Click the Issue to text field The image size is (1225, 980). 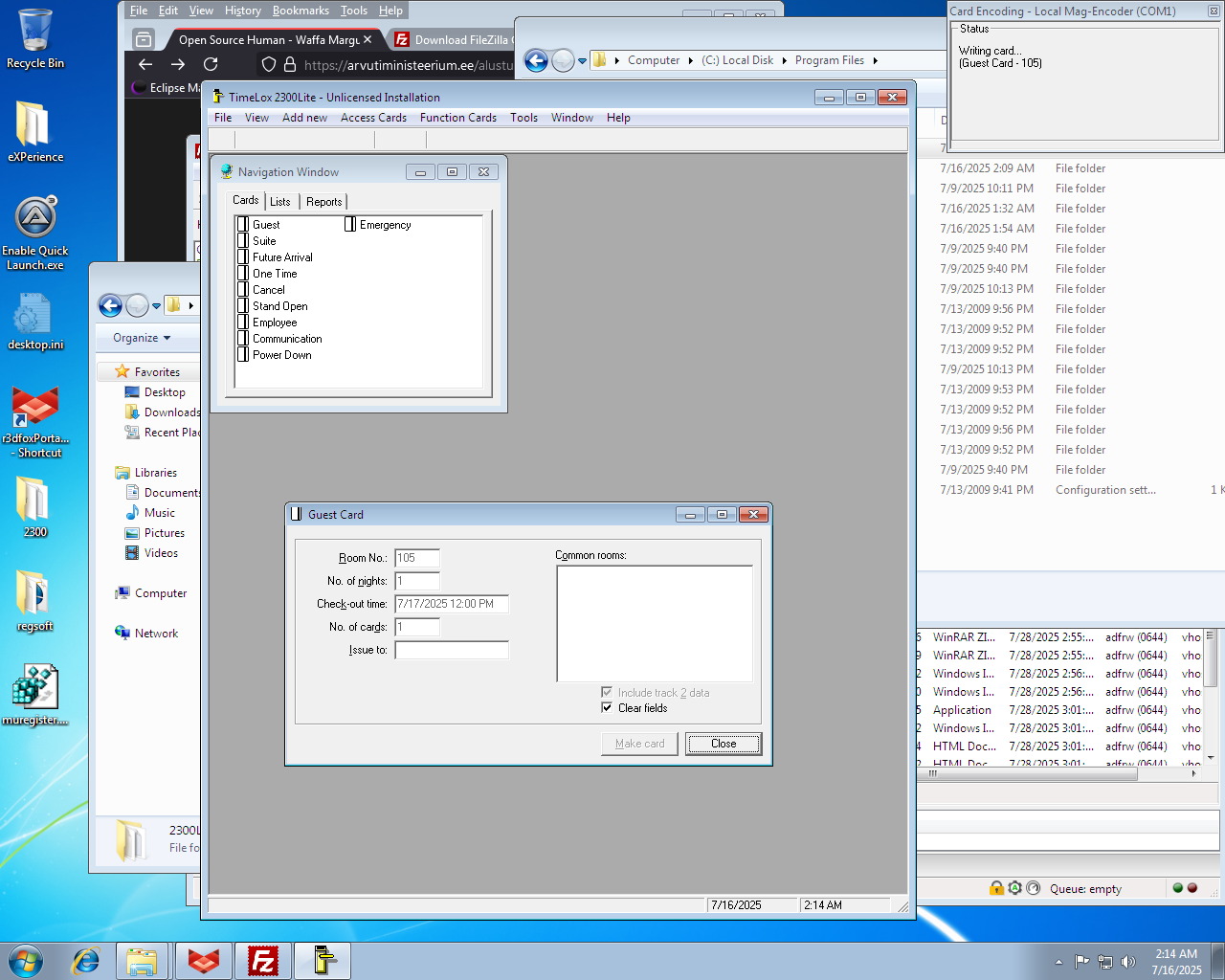coord(452,650)
